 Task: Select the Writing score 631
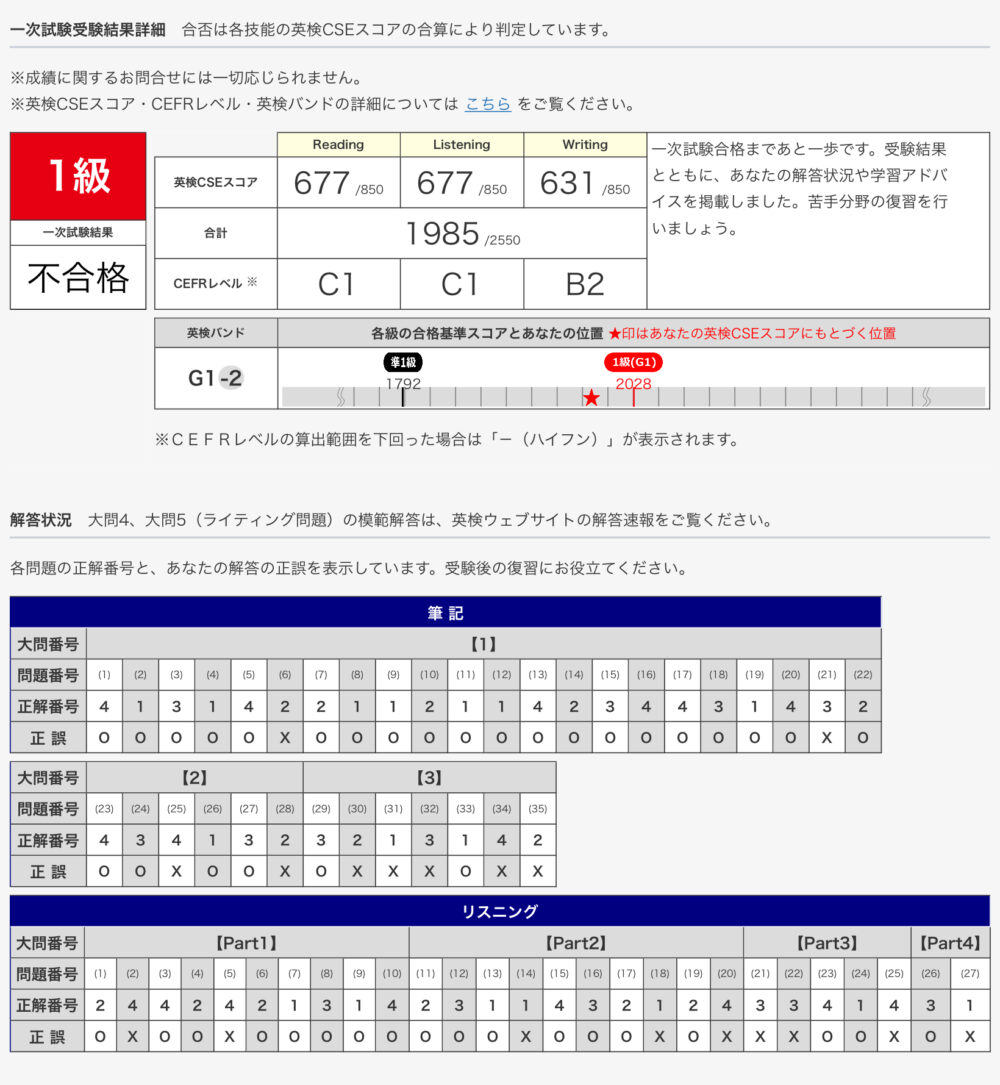[x=567, y=183]
